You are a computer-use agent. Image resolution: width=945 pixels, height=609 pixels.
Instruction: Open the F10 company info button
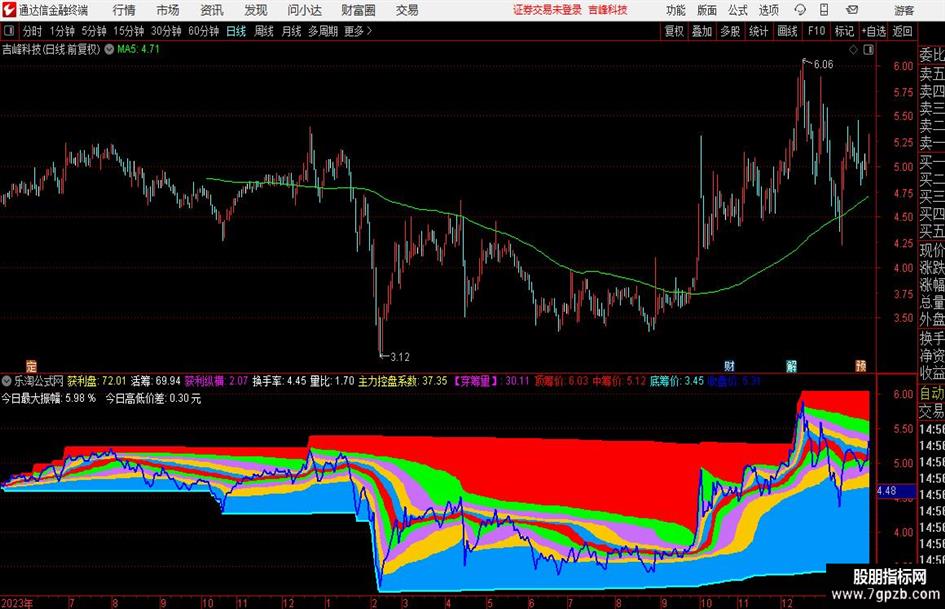click(816, 31)
